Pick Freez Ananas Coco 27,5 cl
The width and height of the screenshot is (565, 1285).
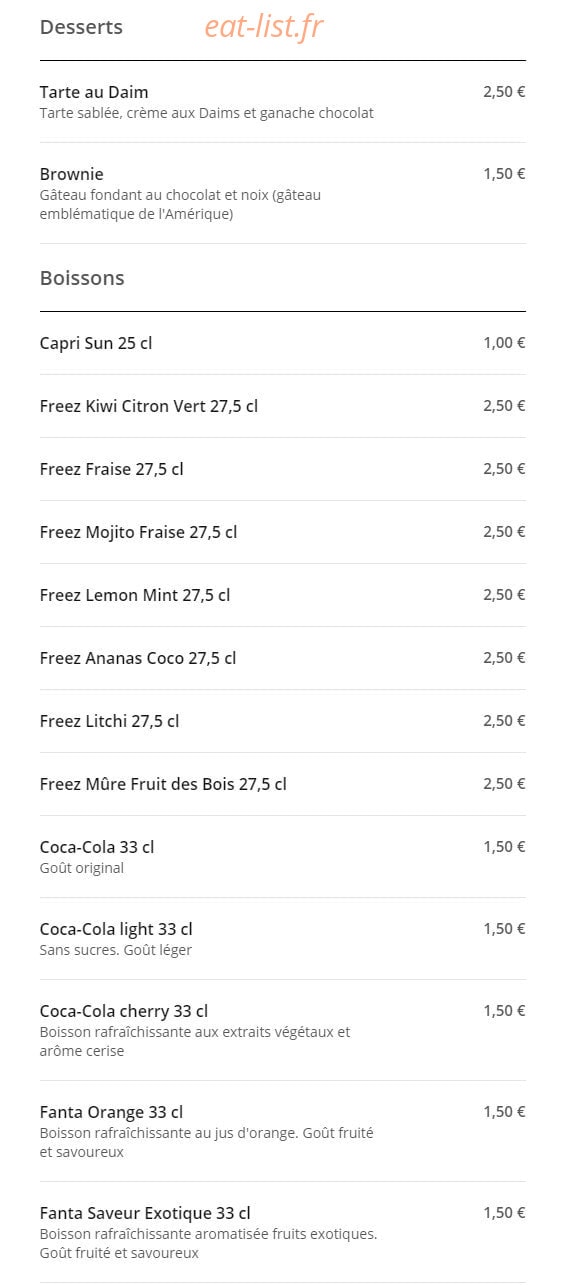282,658
